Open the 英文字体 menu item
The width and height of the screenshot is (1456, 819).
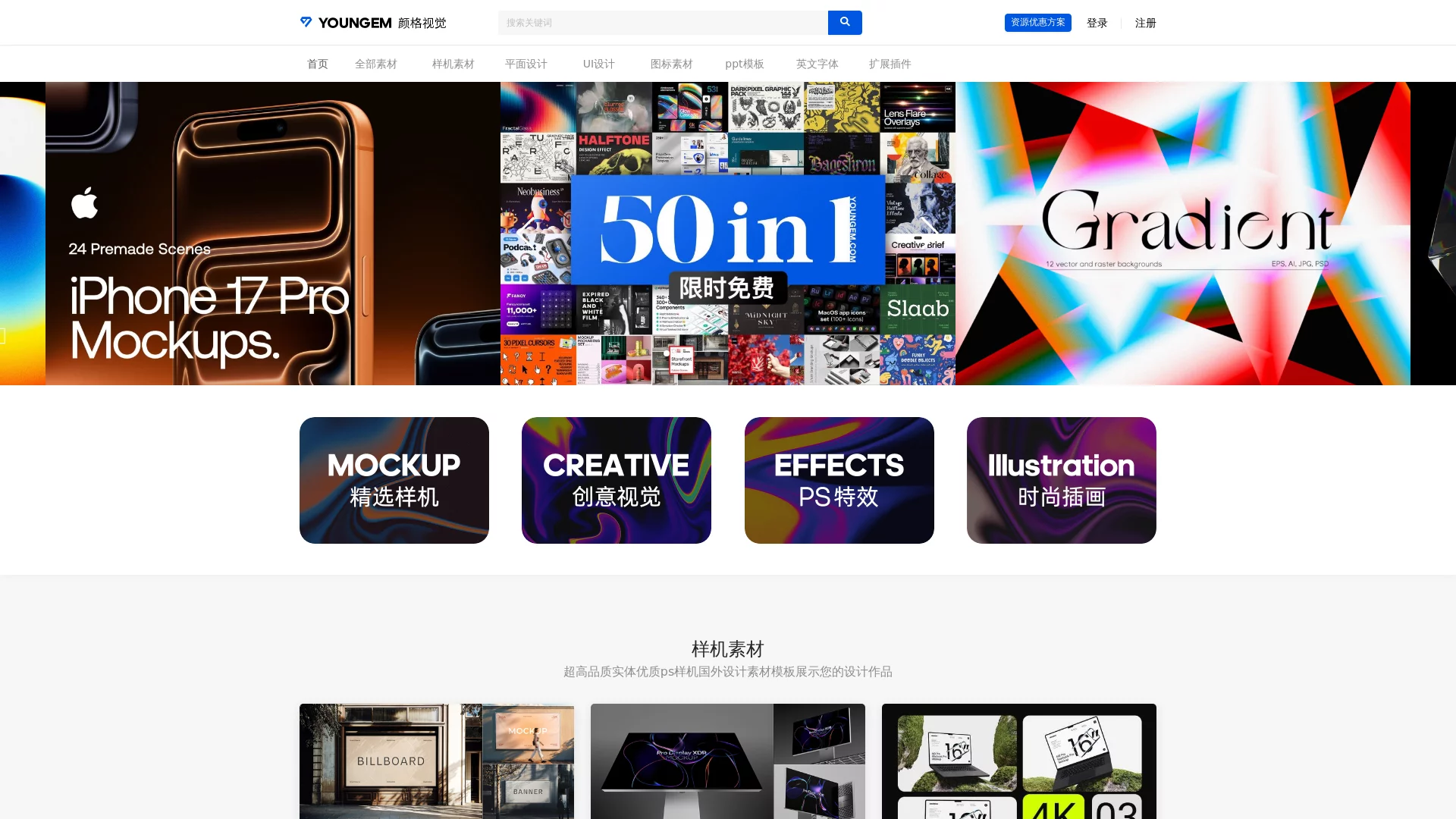pos(817,64)
